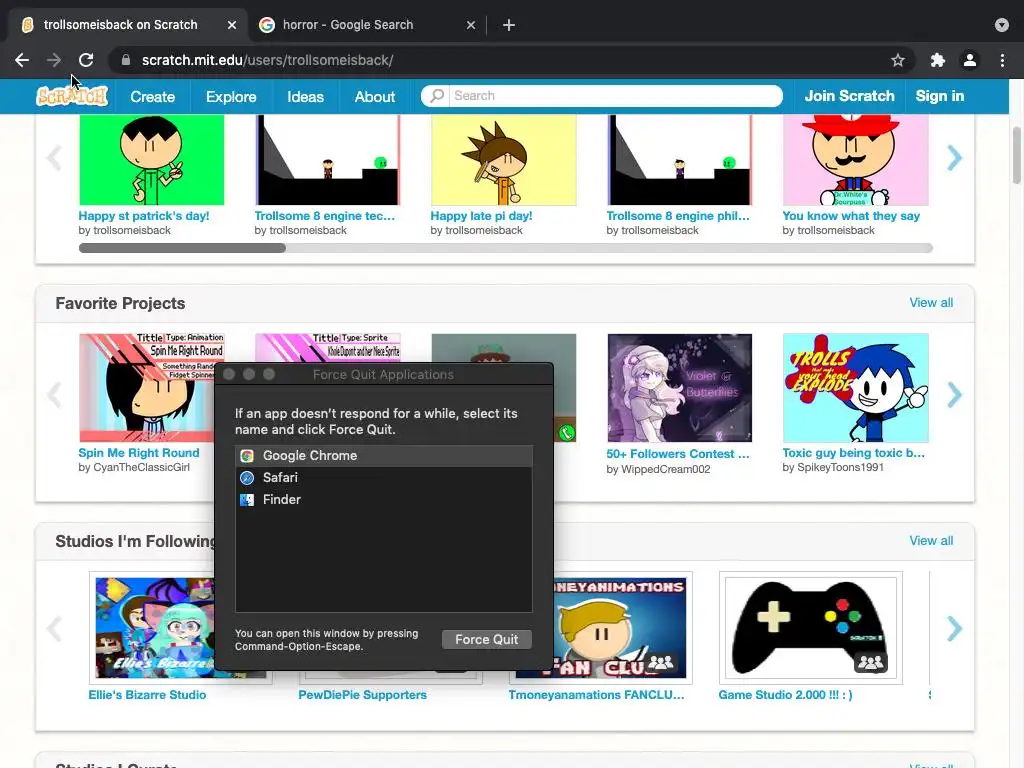1024x768 pixels.
Task: Click the shared projects horizontal scrollbar thumb
Action: tap(182, 248)
